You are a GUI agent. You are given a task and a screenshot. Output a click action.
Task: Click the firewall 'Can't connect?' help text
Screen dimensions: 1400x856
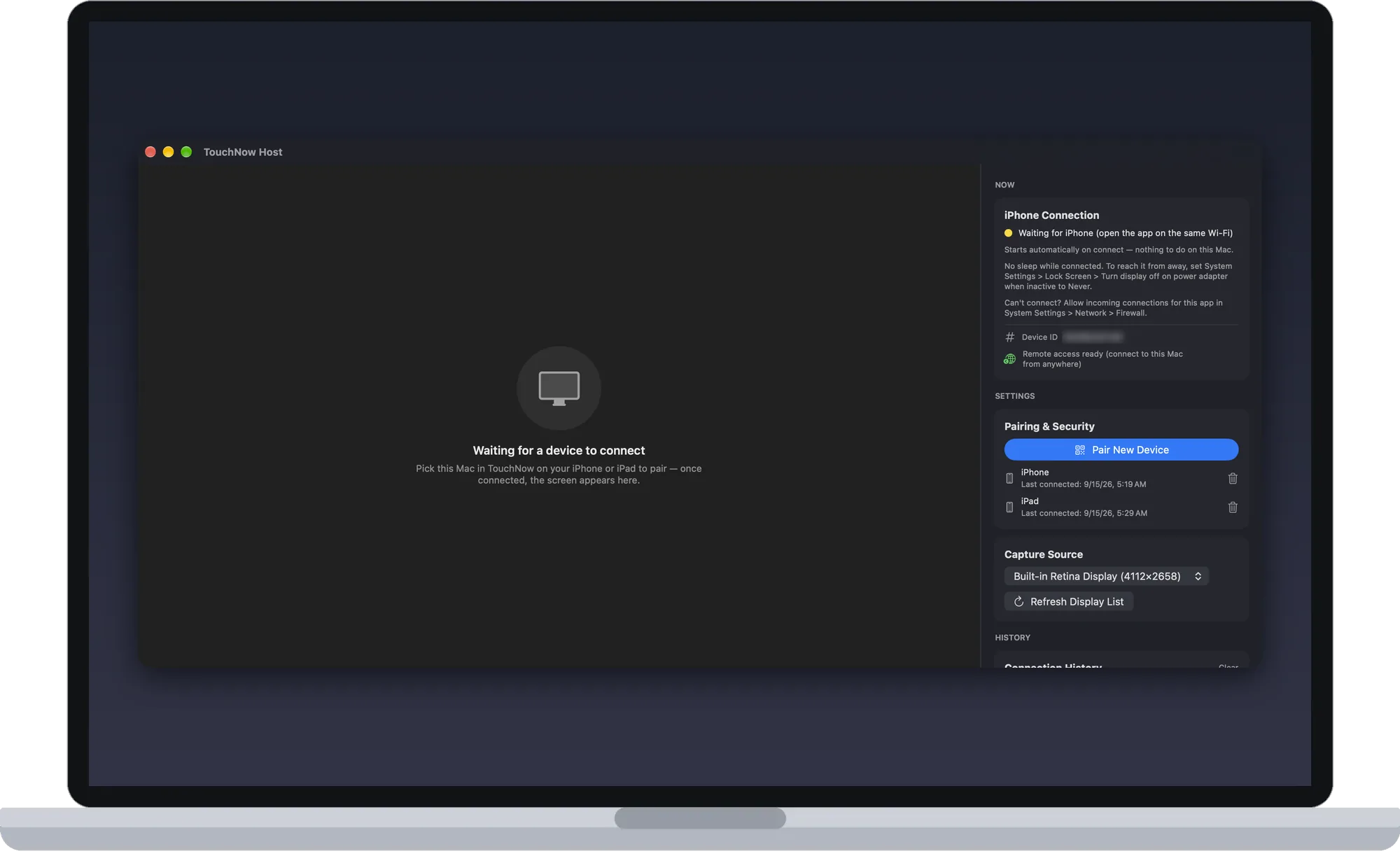(x=1113, y=308)
